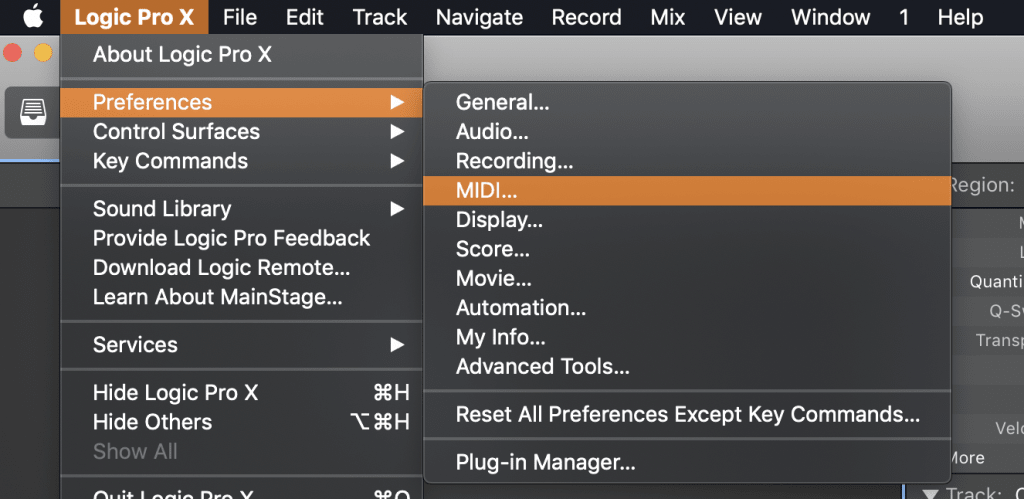Choose About Logic Pro X

241,55
